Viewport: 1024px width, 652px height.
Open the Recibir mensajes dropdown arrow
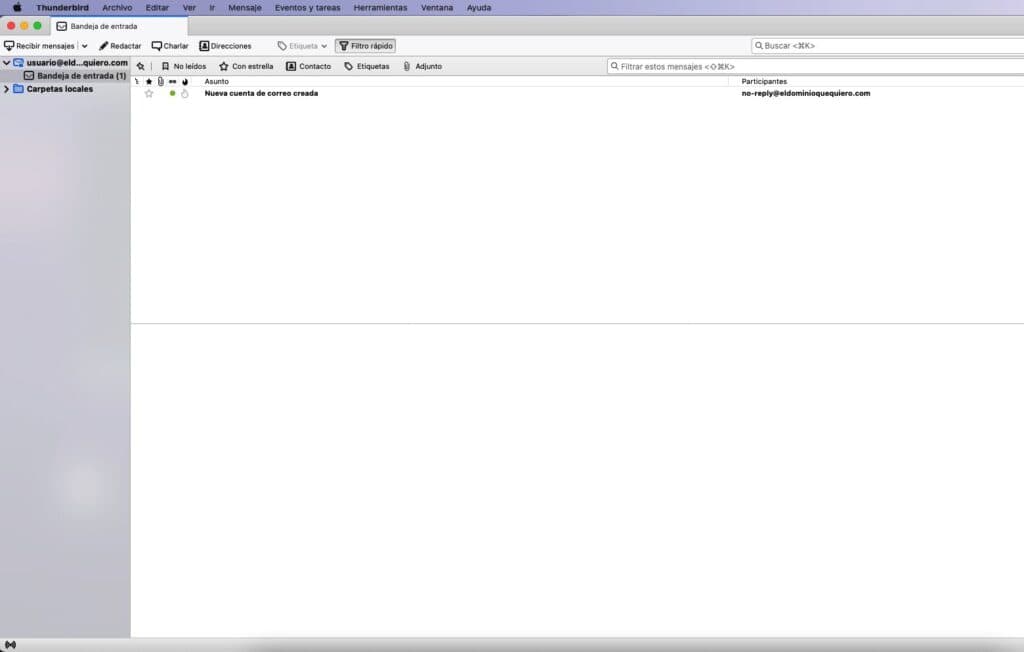pyautogui.click(x=85, y=46)
